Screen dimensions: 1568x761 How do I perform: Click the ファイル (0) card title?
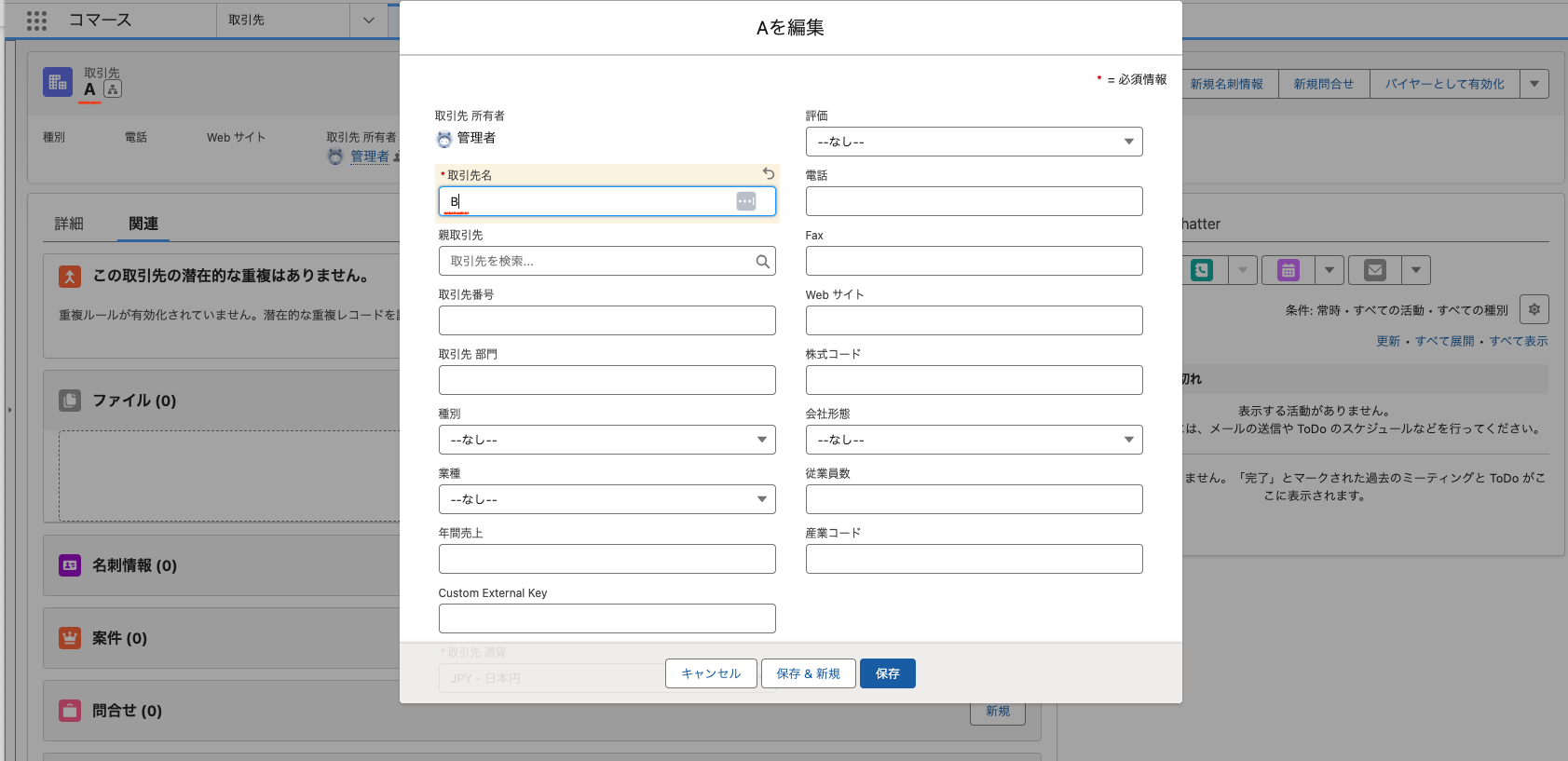(x=134, y=401)
